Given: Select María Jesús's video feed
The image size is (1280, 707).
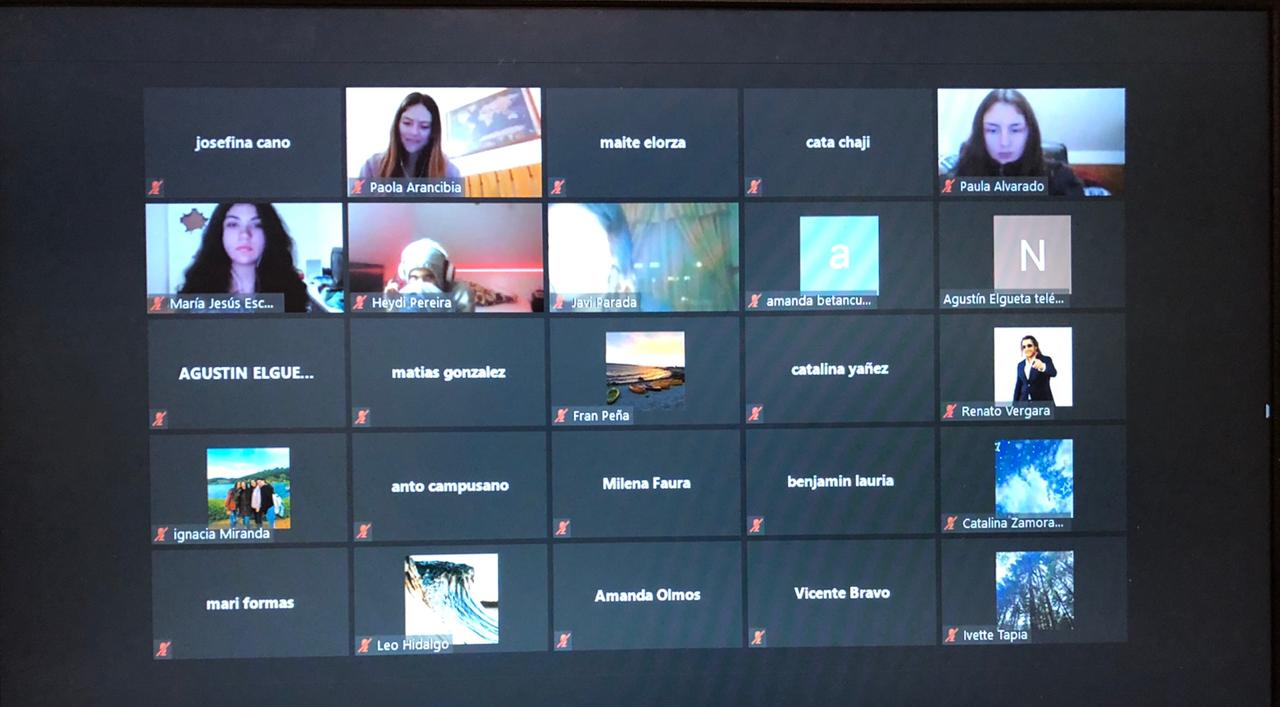Looking at the screenshot, I should (x=244, y=250).
